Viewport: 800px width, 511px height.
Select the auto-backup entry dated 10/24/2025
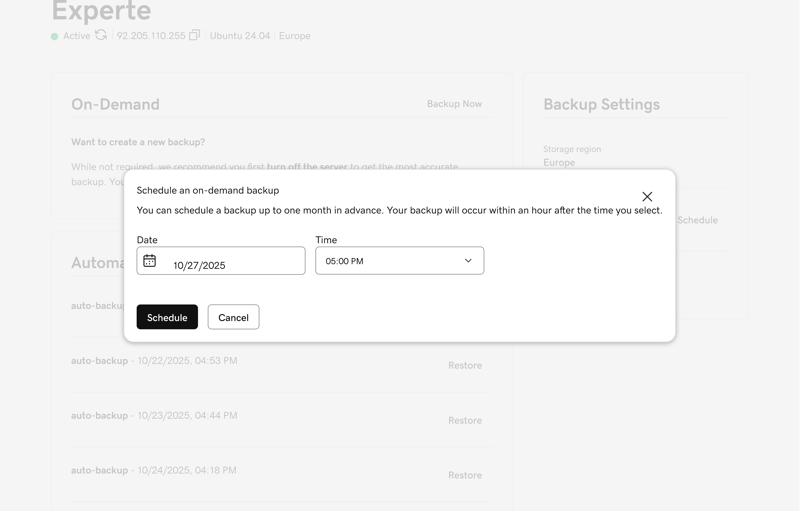[154, 470]
